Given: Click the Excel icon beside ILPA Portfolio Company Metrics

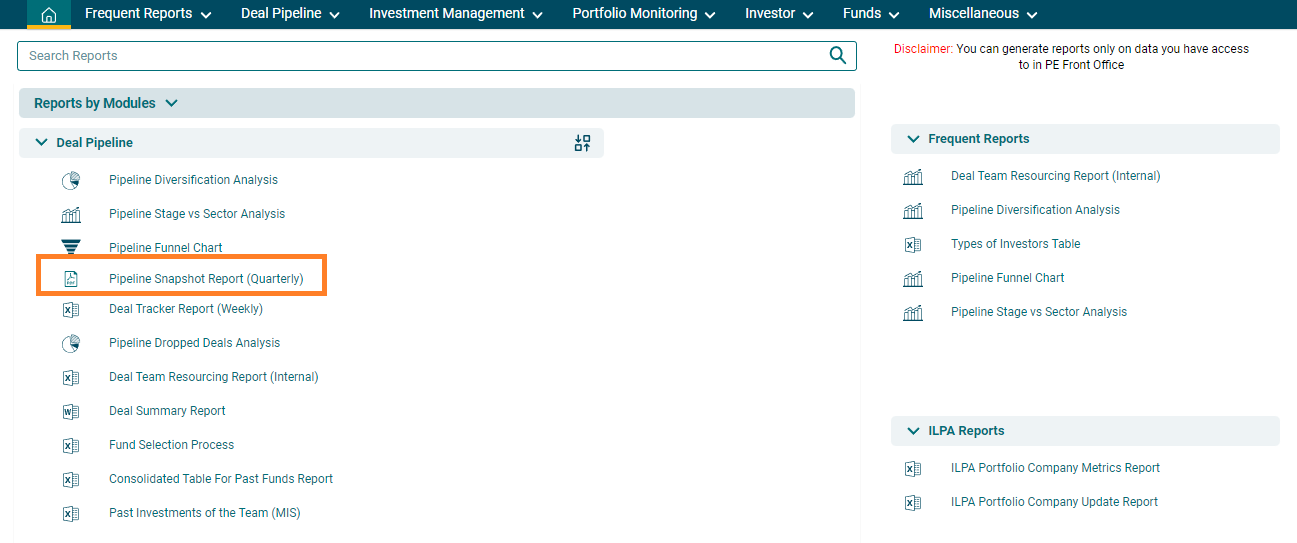Looking at the screenshot, I should tap(912, 468).
